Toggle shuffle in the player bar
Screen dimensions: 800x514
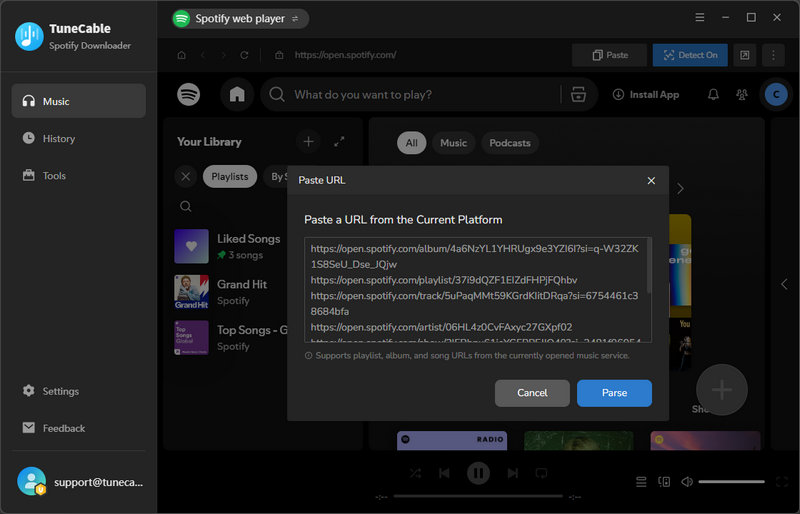[x=415, y=473]
